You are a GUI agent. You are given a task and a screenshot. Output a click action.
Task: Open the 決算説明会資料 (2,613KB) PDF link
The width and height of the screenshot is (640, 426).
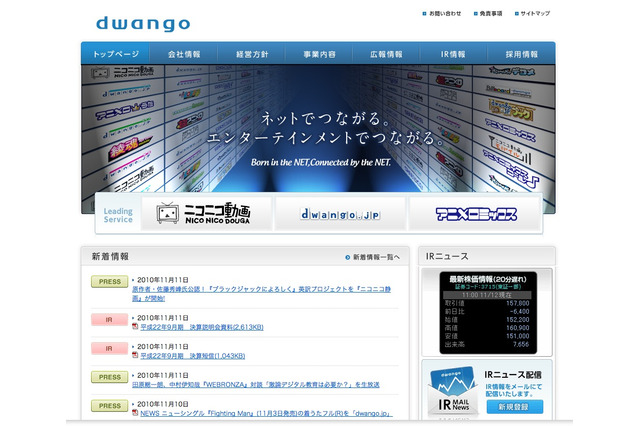coord(202,327)
